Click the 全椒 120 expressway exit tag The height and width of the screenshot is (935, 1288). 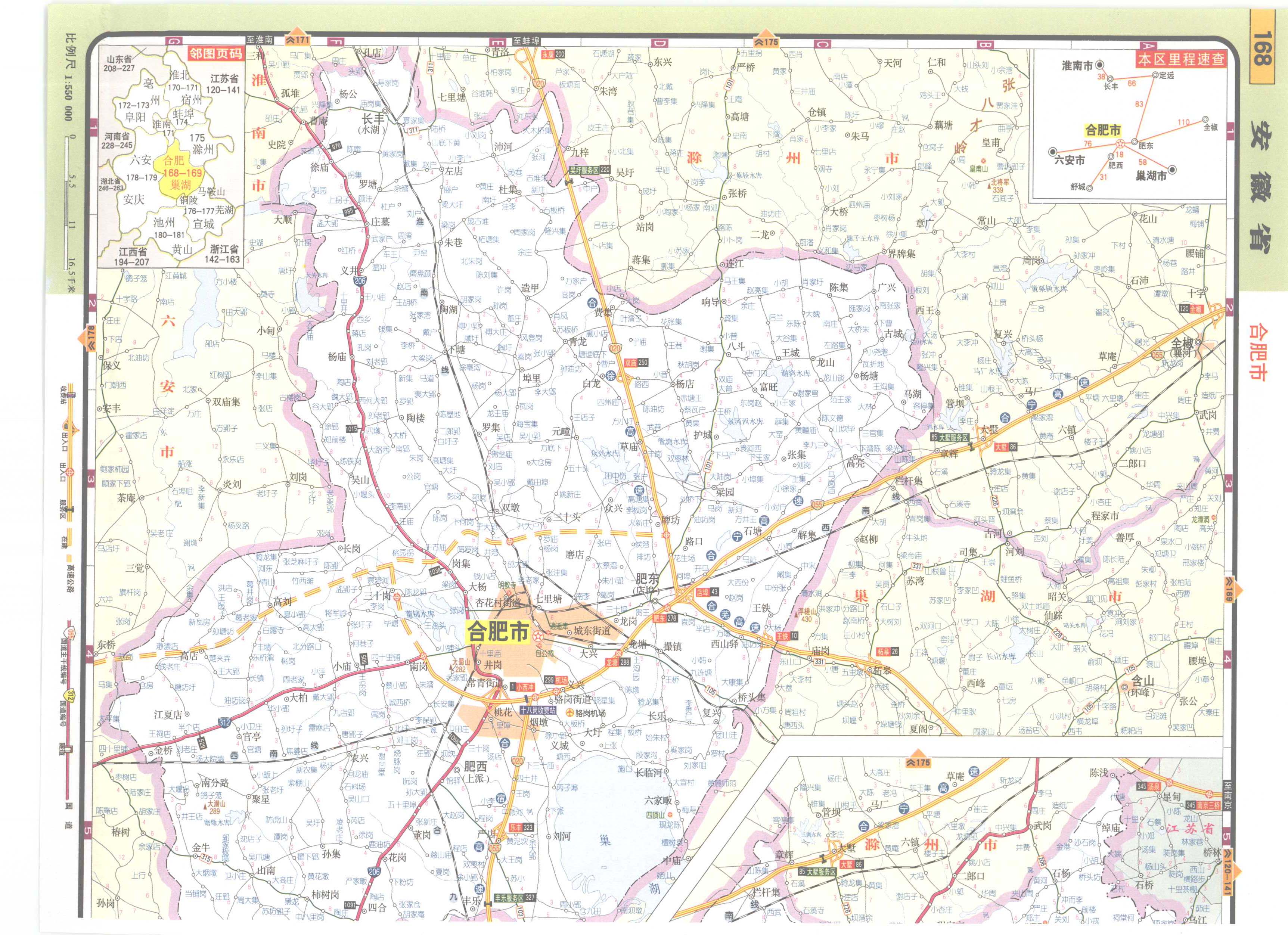point(1192,309)
